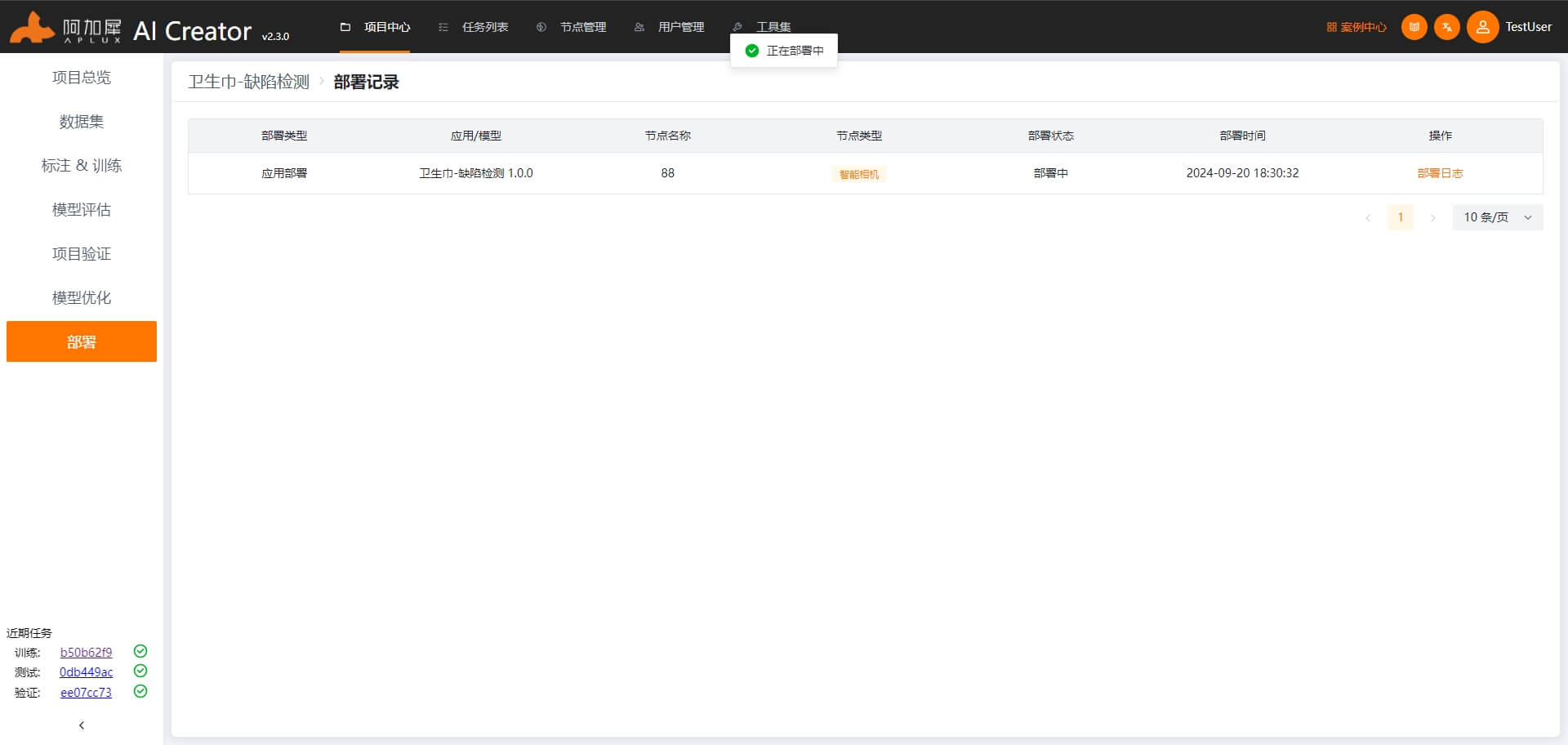This screenshot has height=745, width=1568.
Task: Click the 部署记录 breadcrumb title
Action: pos(366,82)
